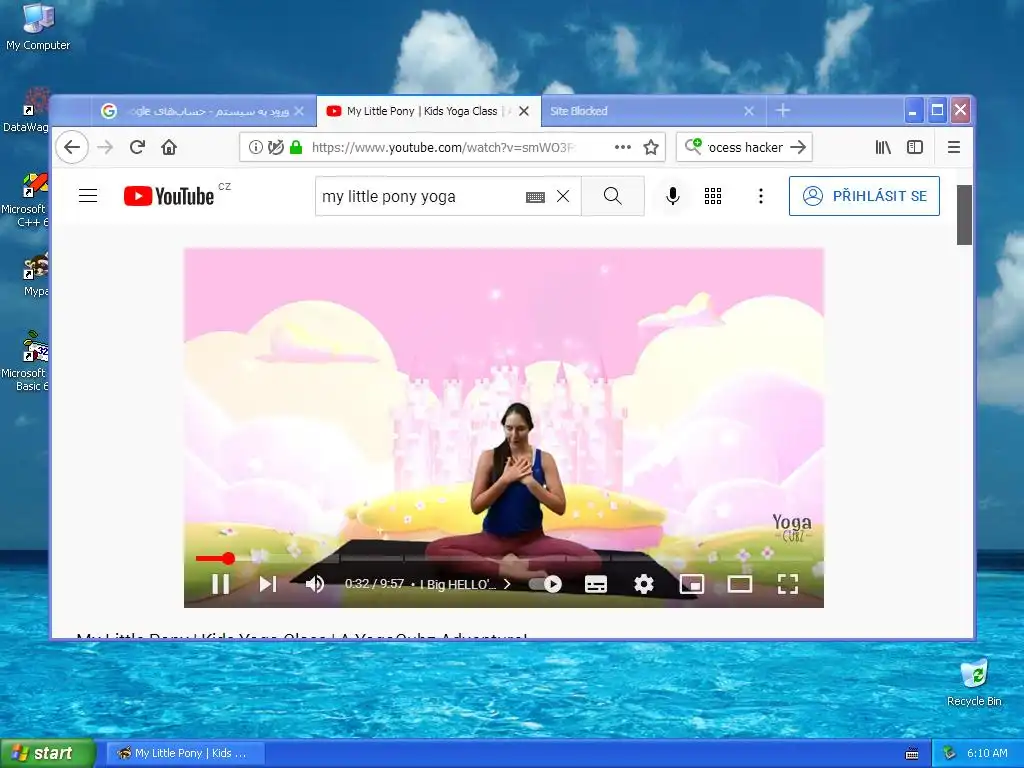
Task: Open the browser home page
Action: point(169,147)
